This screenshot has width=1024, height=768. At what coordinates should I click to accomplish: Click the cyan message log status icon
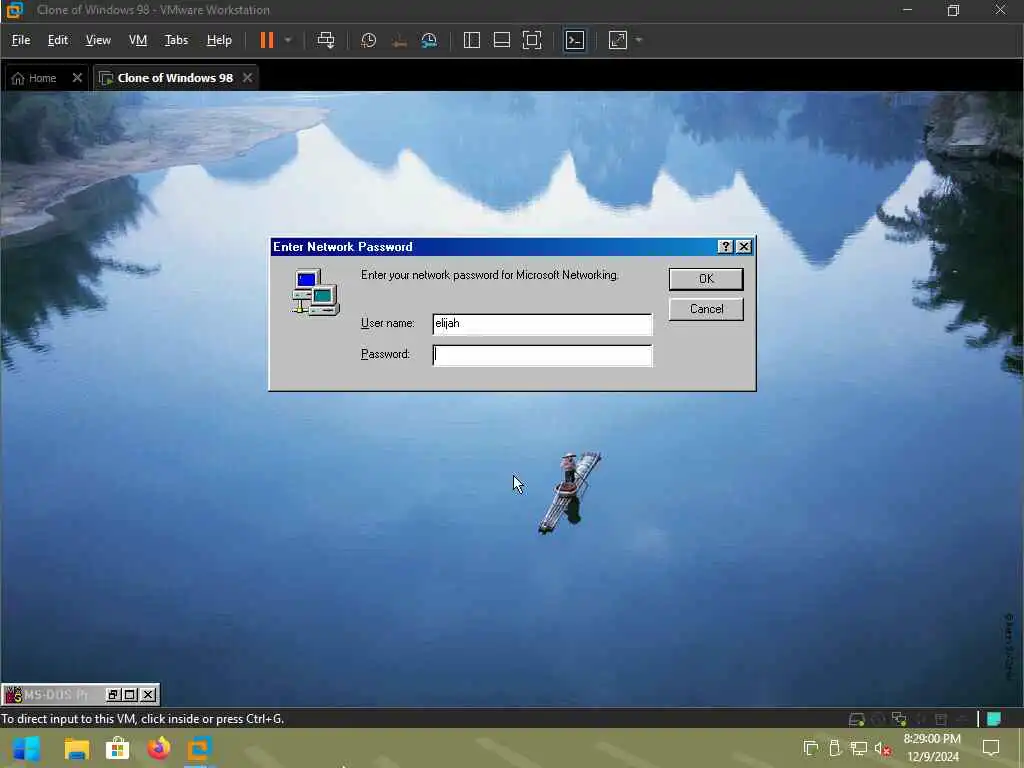click(x=994, y=719)
